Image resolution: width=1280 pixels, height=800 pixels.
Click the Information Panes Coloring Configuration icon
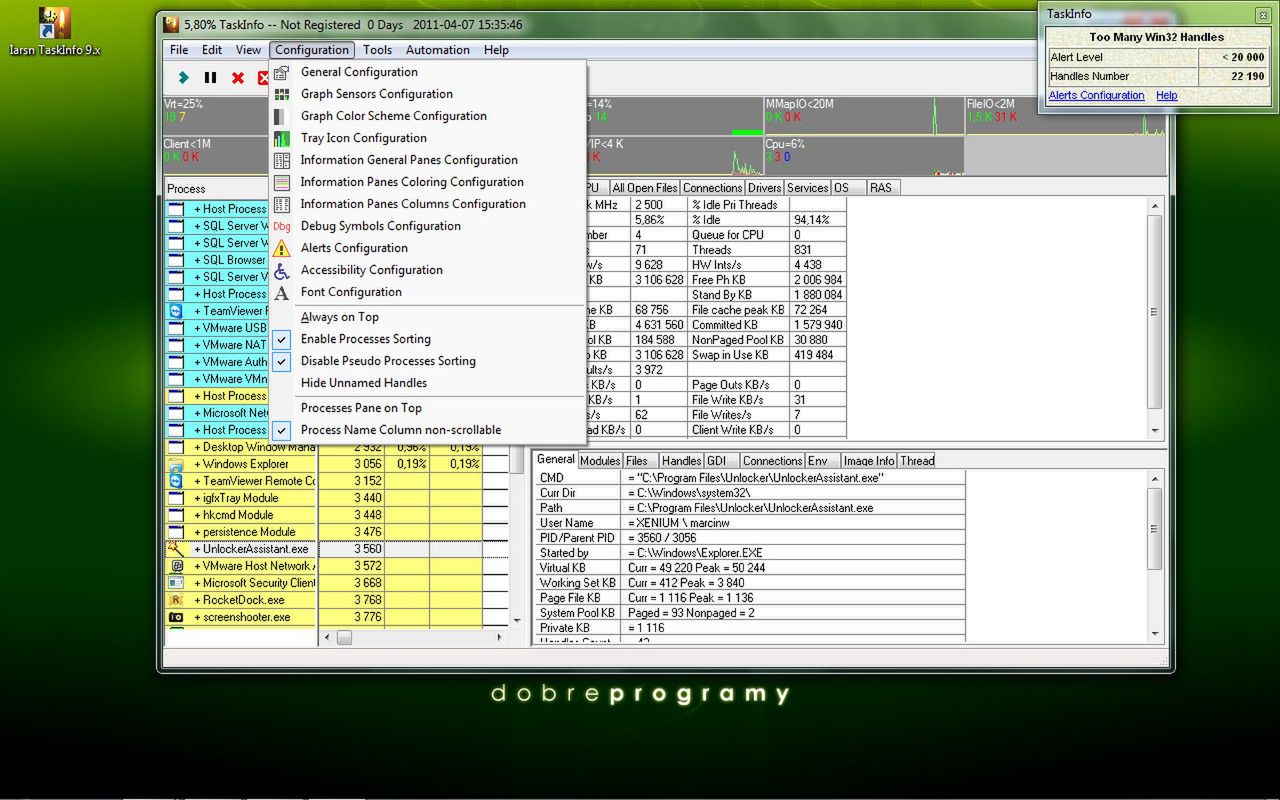(282, 182)
